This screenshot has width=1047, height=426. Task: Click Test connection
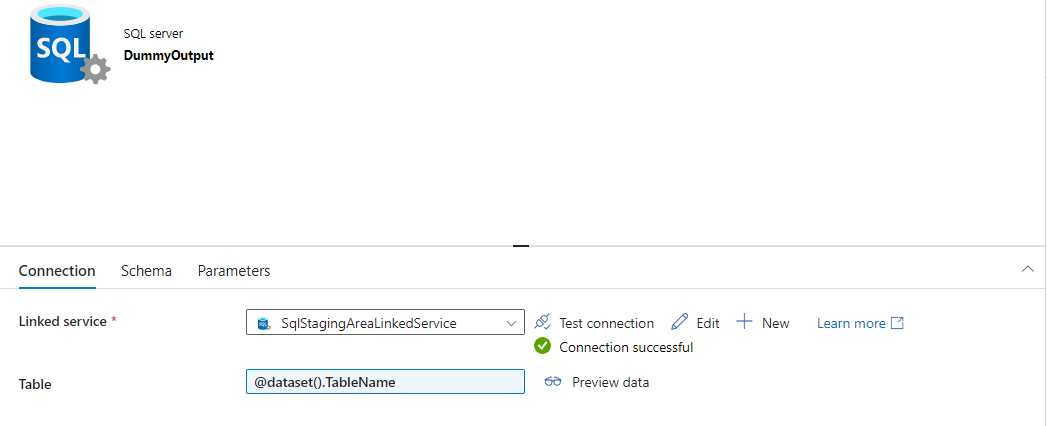[x=594, y=323]
